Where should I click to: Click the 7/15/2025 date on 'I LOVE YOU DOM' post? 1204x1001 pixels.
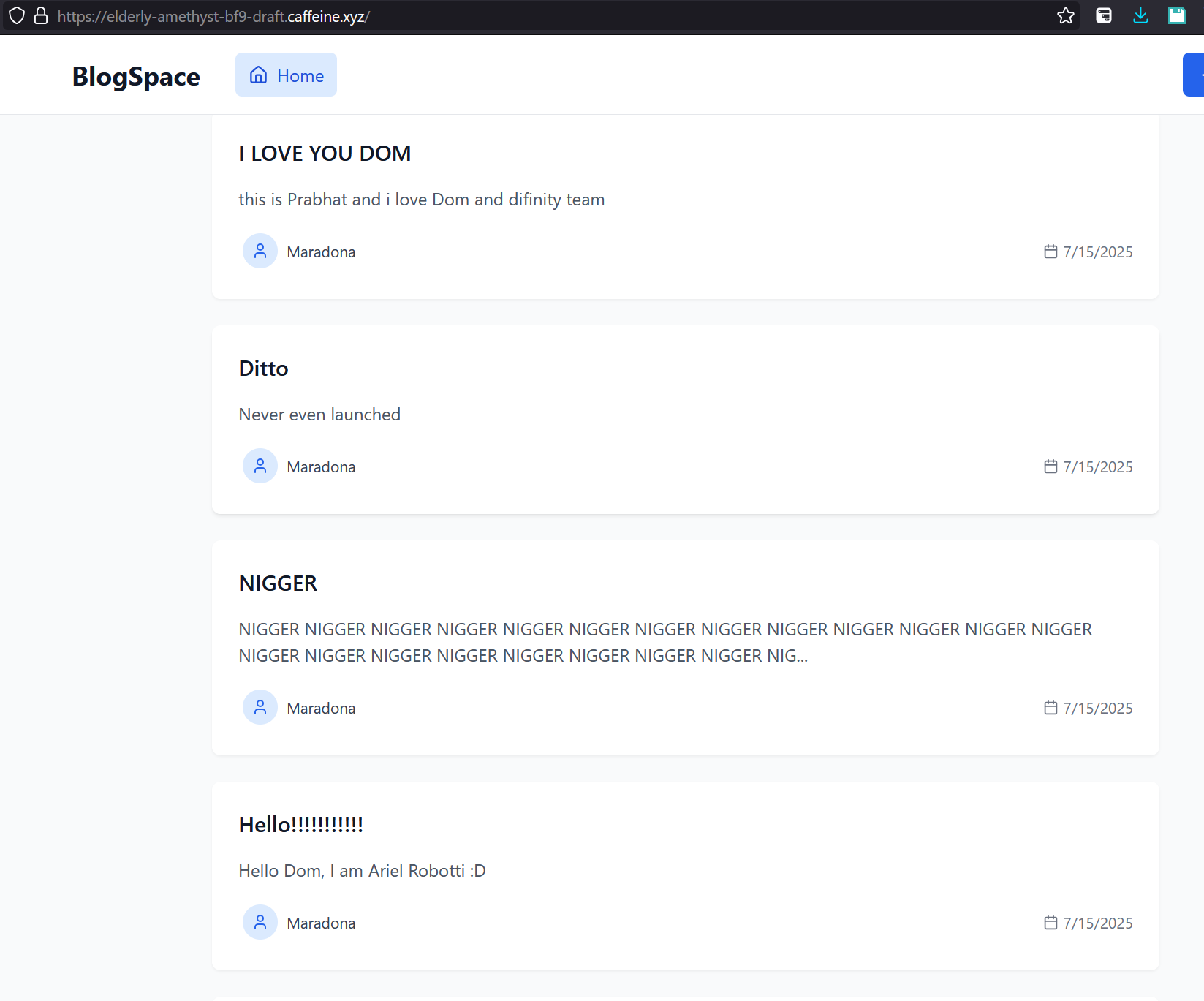coord(1098,252)
